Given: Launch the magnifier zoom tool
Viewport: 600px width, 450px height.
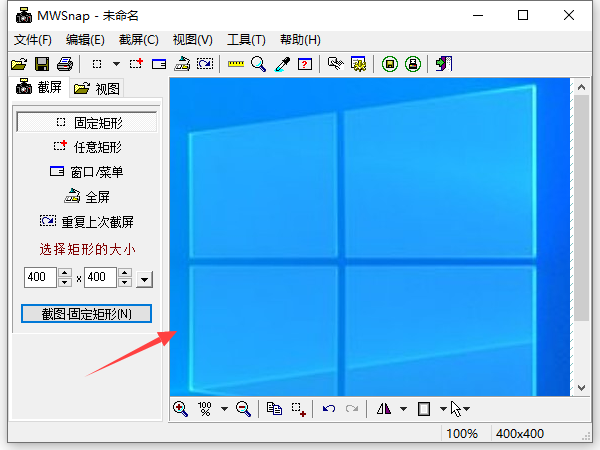Looking at the screenshot, I should pos(259,64).
